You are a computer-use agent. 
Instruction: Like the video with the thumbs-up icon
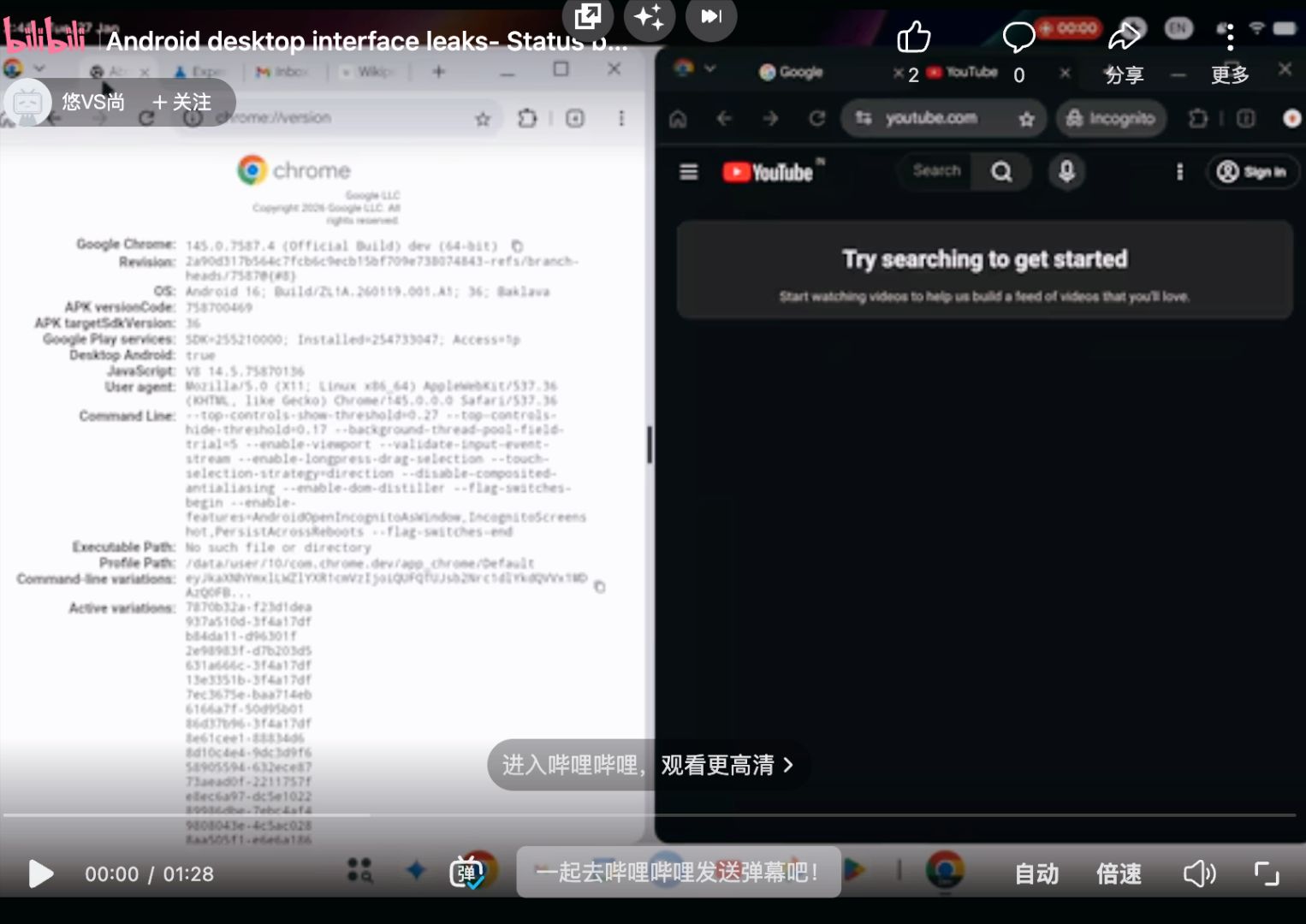point(913,38)
